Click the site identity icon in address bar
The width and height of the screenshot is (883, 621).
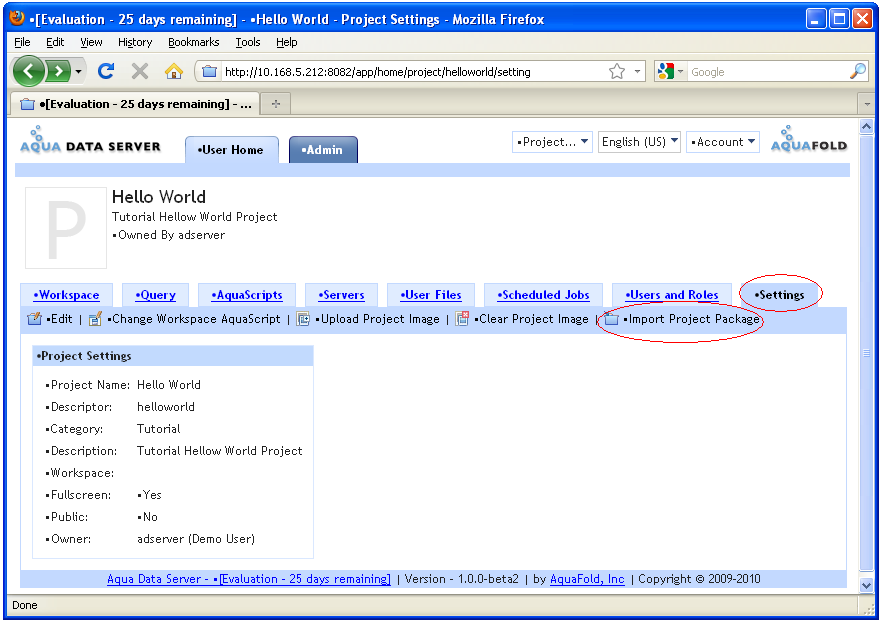[209, 72]
